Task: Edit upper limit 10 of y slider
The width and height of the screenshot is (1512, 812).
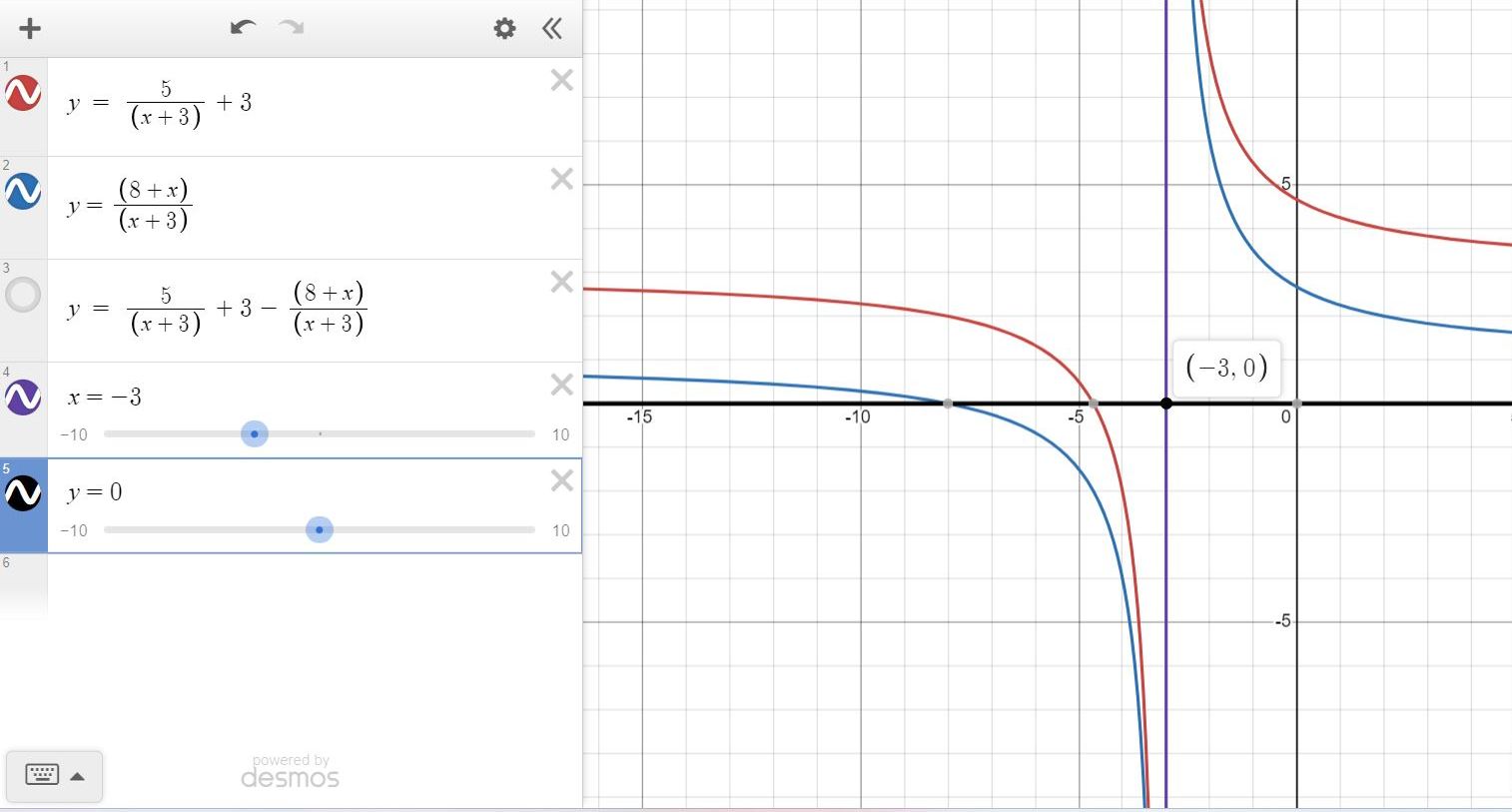Action: (x=560, y=530)
